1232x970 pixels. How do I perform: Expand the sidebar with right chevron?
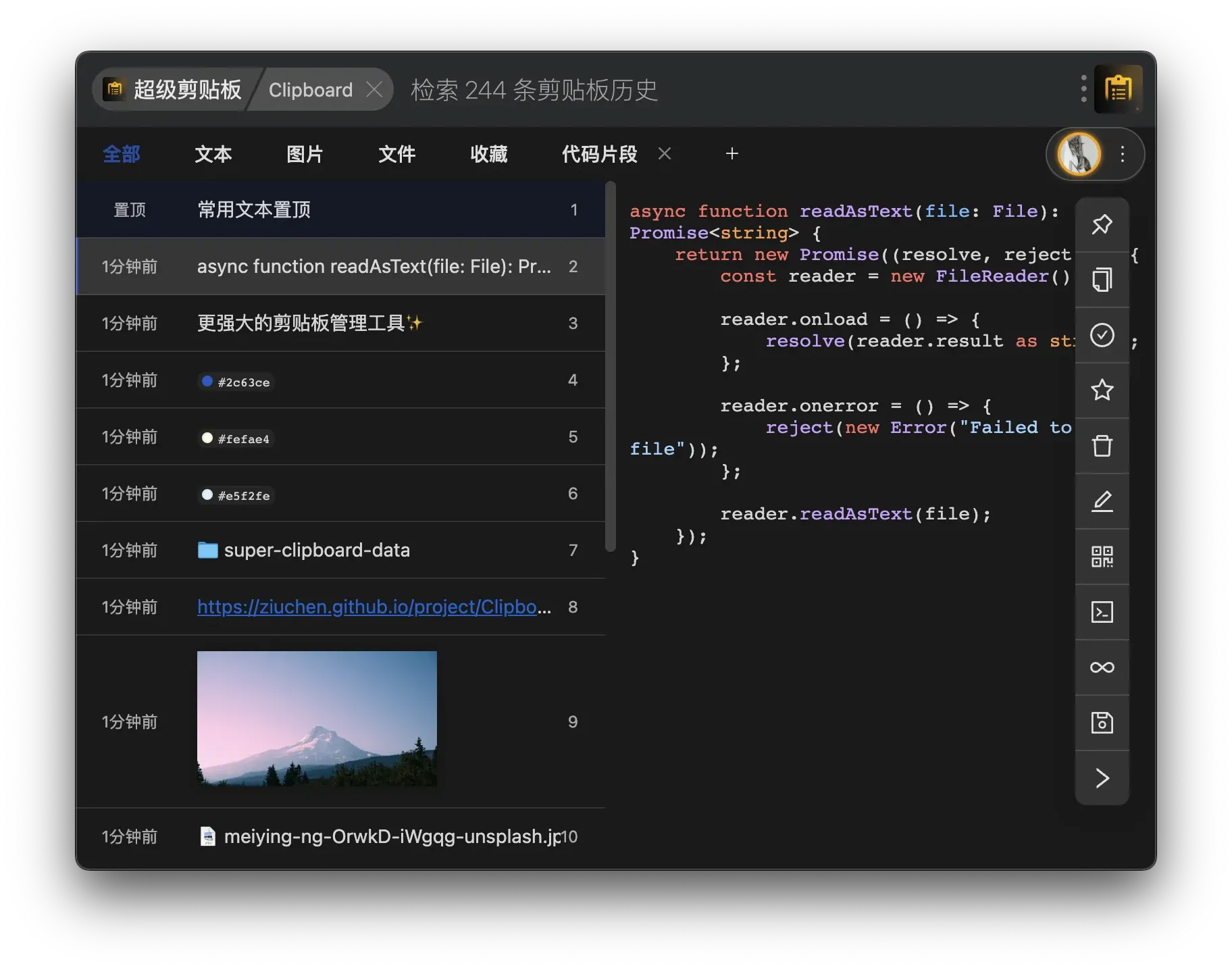[x=1102, y=778]
